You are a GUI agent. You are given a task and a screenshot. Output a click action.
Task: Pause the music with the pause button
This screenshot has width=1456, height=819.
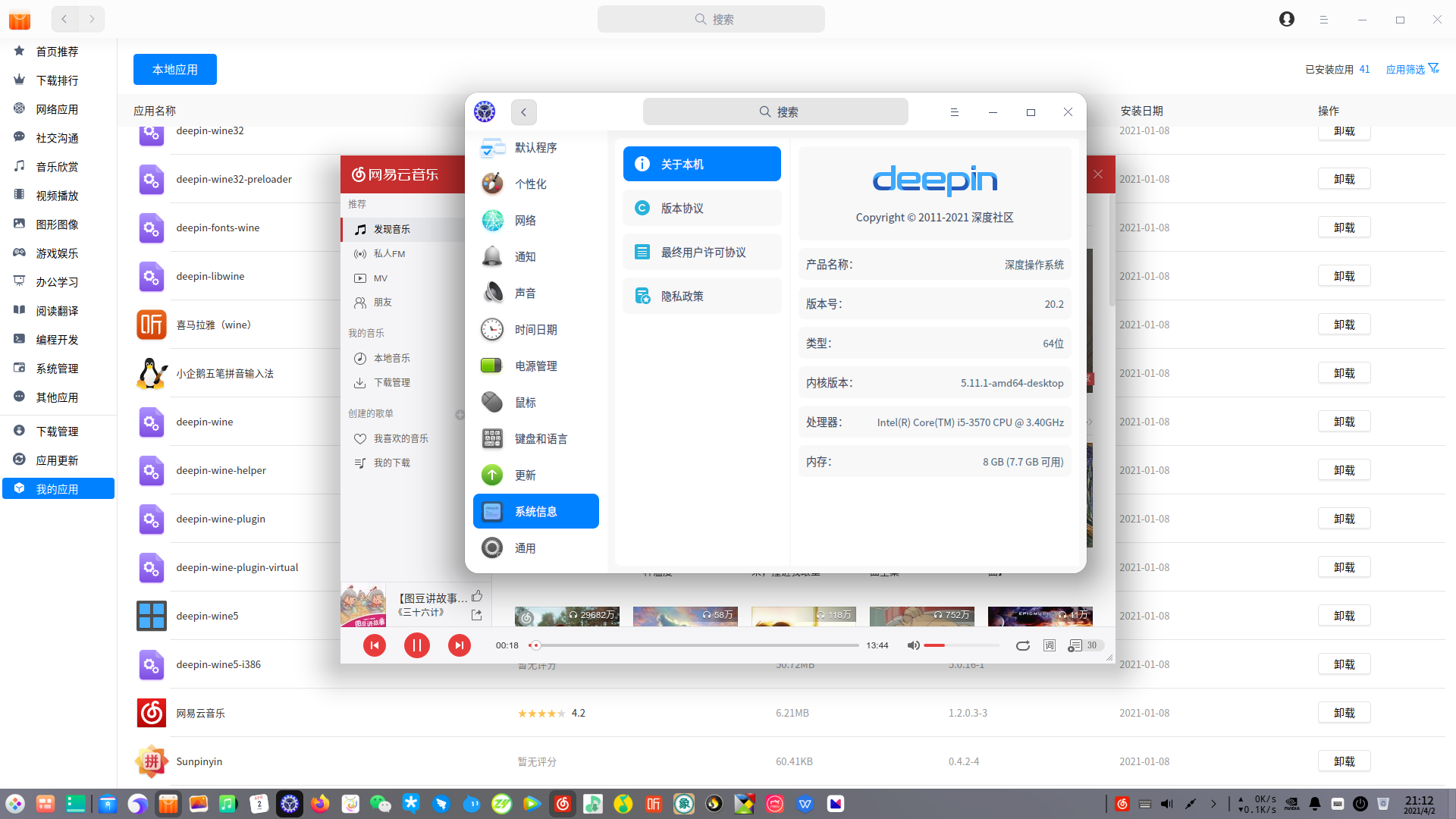point(416,645)
